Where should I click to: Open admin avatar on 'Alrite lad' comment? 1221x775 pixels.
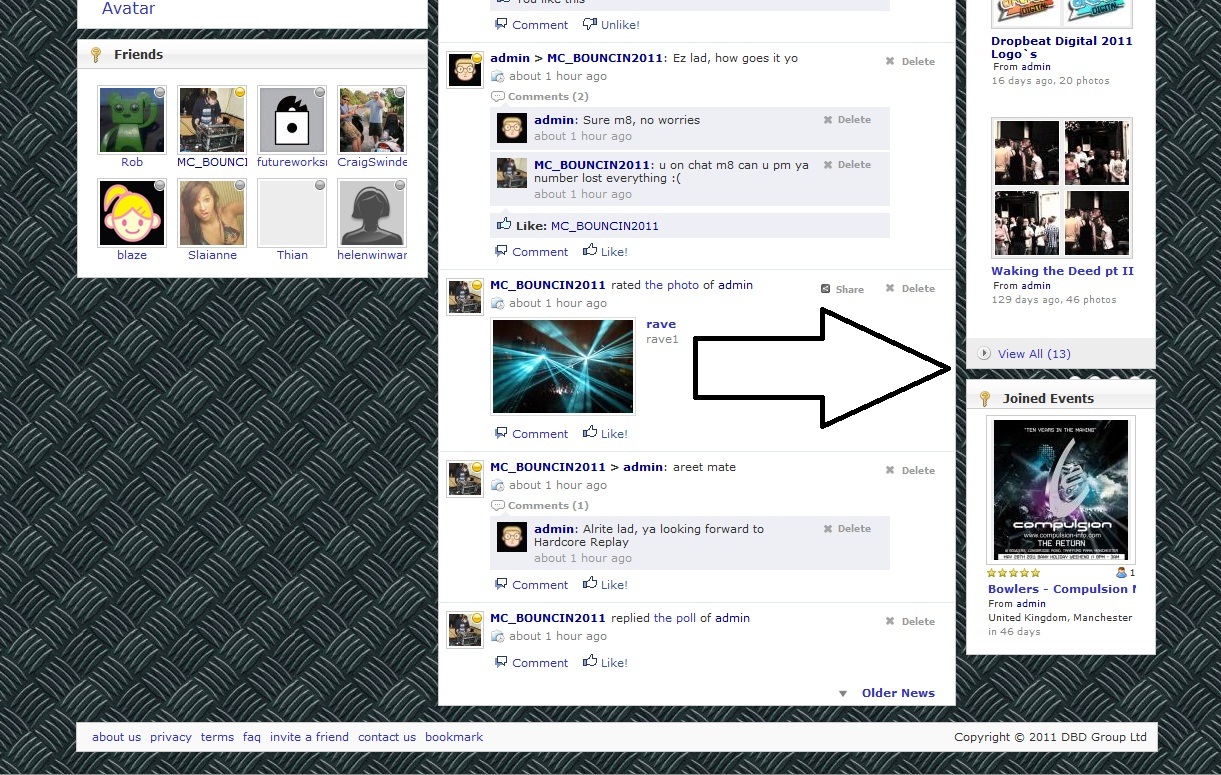pyautogui.click(x=512, y=537)
